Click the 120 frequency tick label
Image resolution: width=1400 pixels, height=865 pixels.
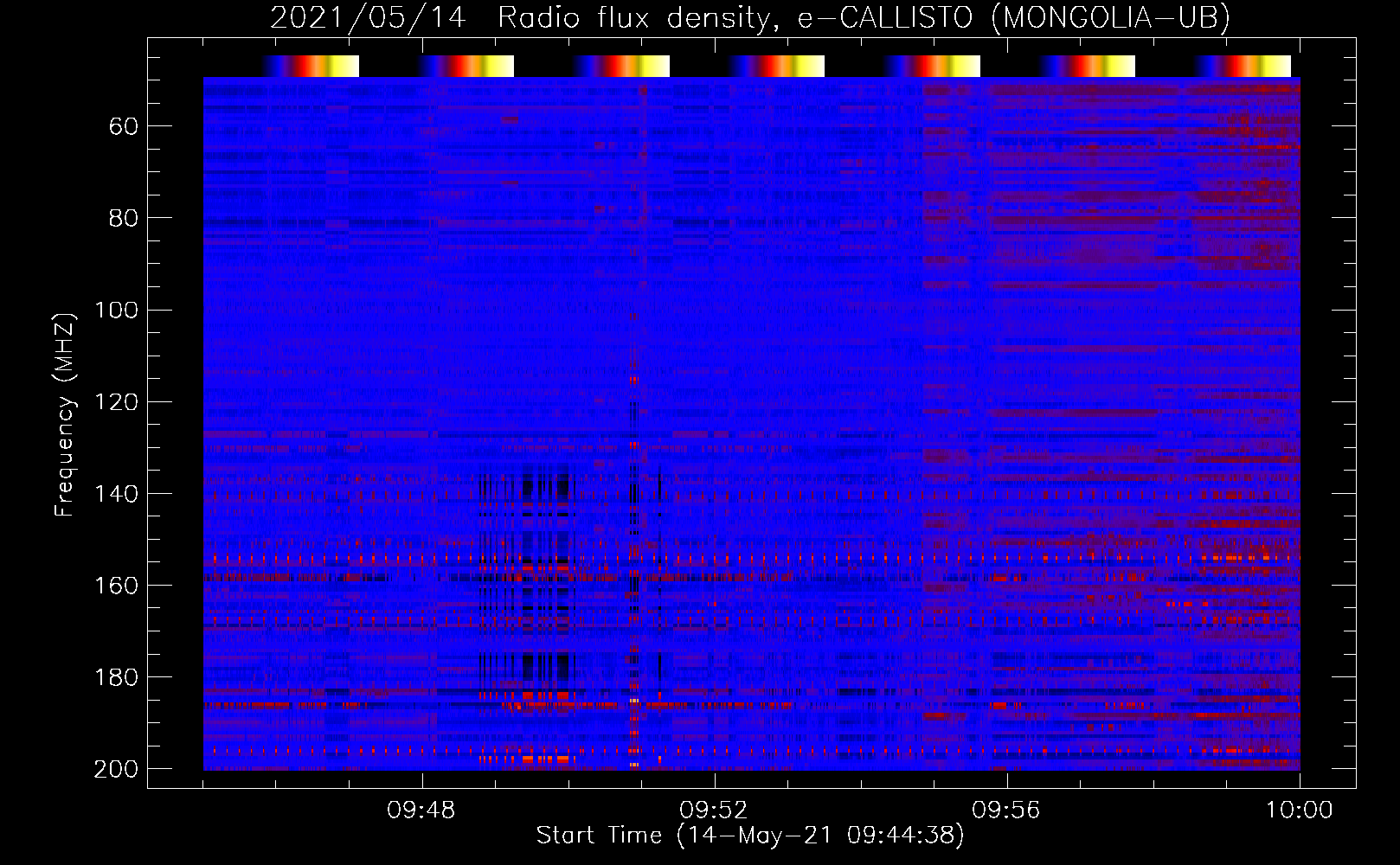116,401
